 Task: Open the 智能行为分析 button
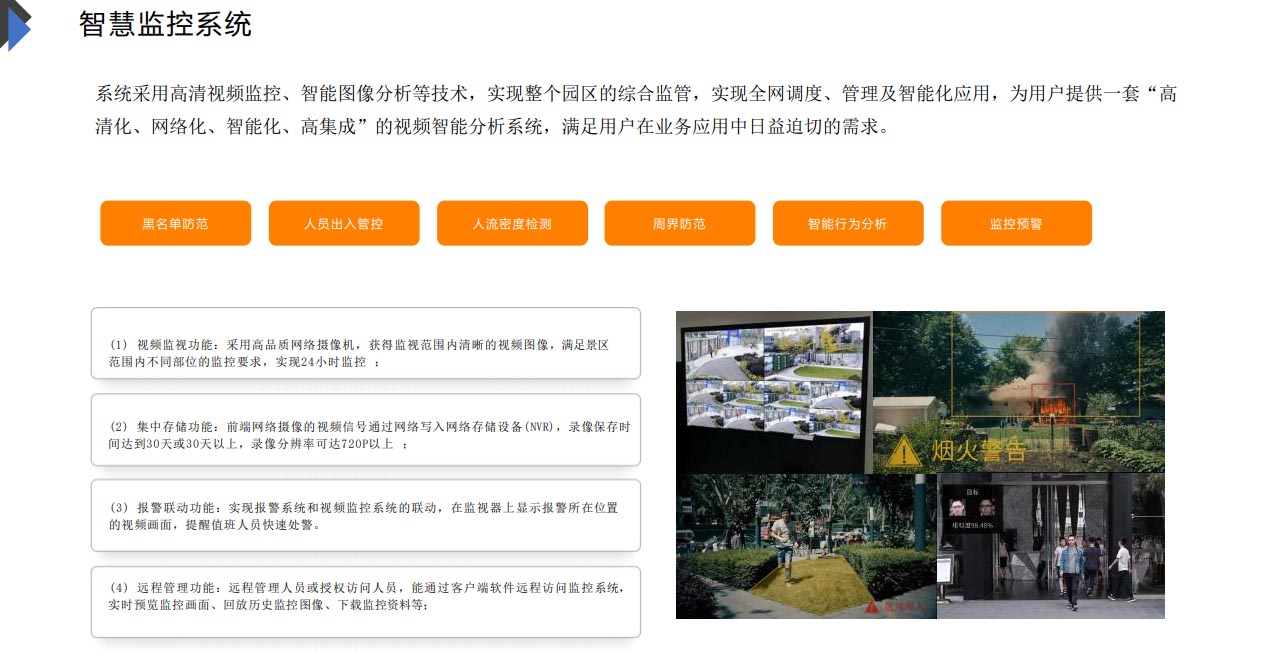coord(848,223)
